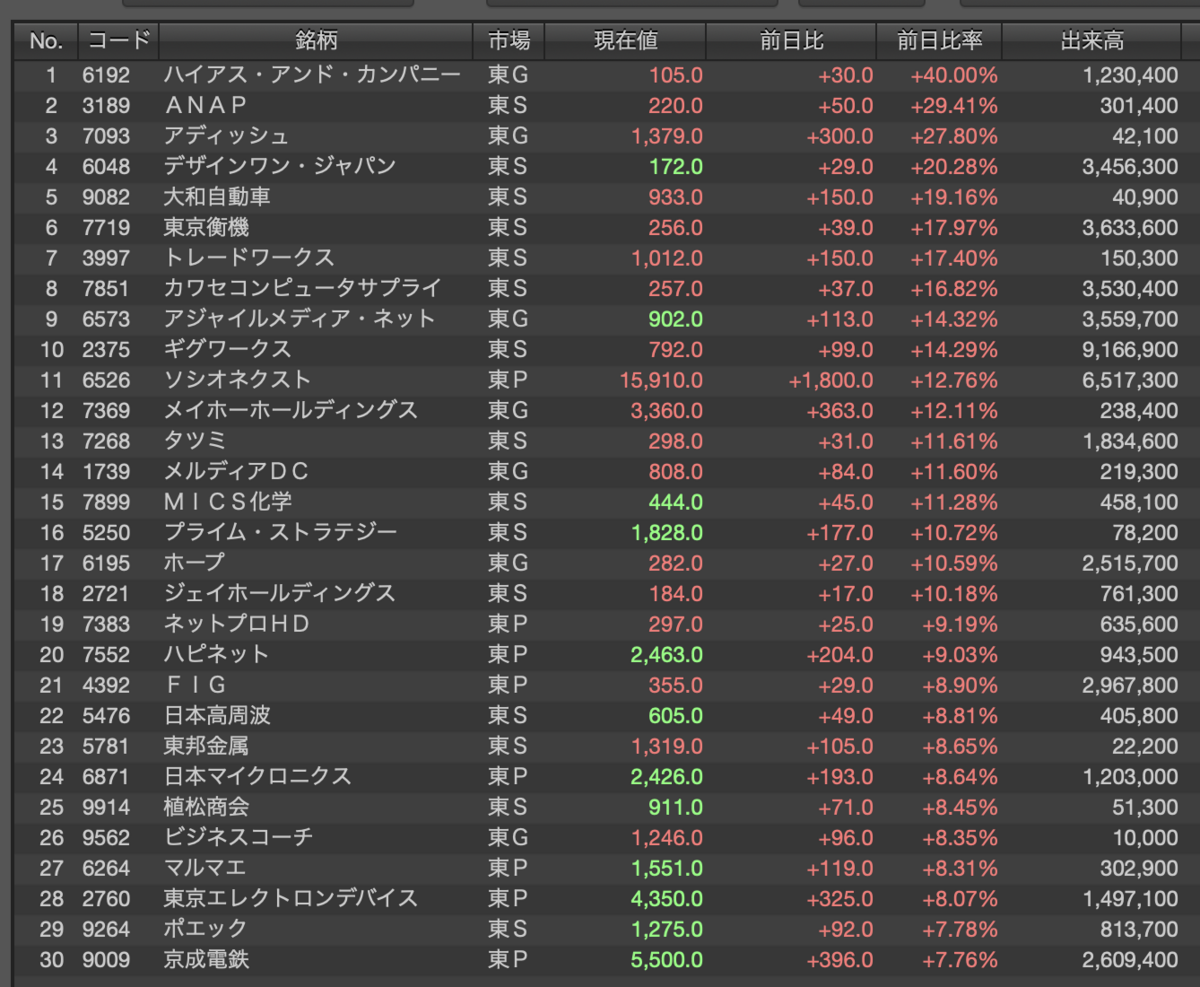This screenshot has height=987, width=1200.
Task: Select タツミ stock name
Action: 195,441
